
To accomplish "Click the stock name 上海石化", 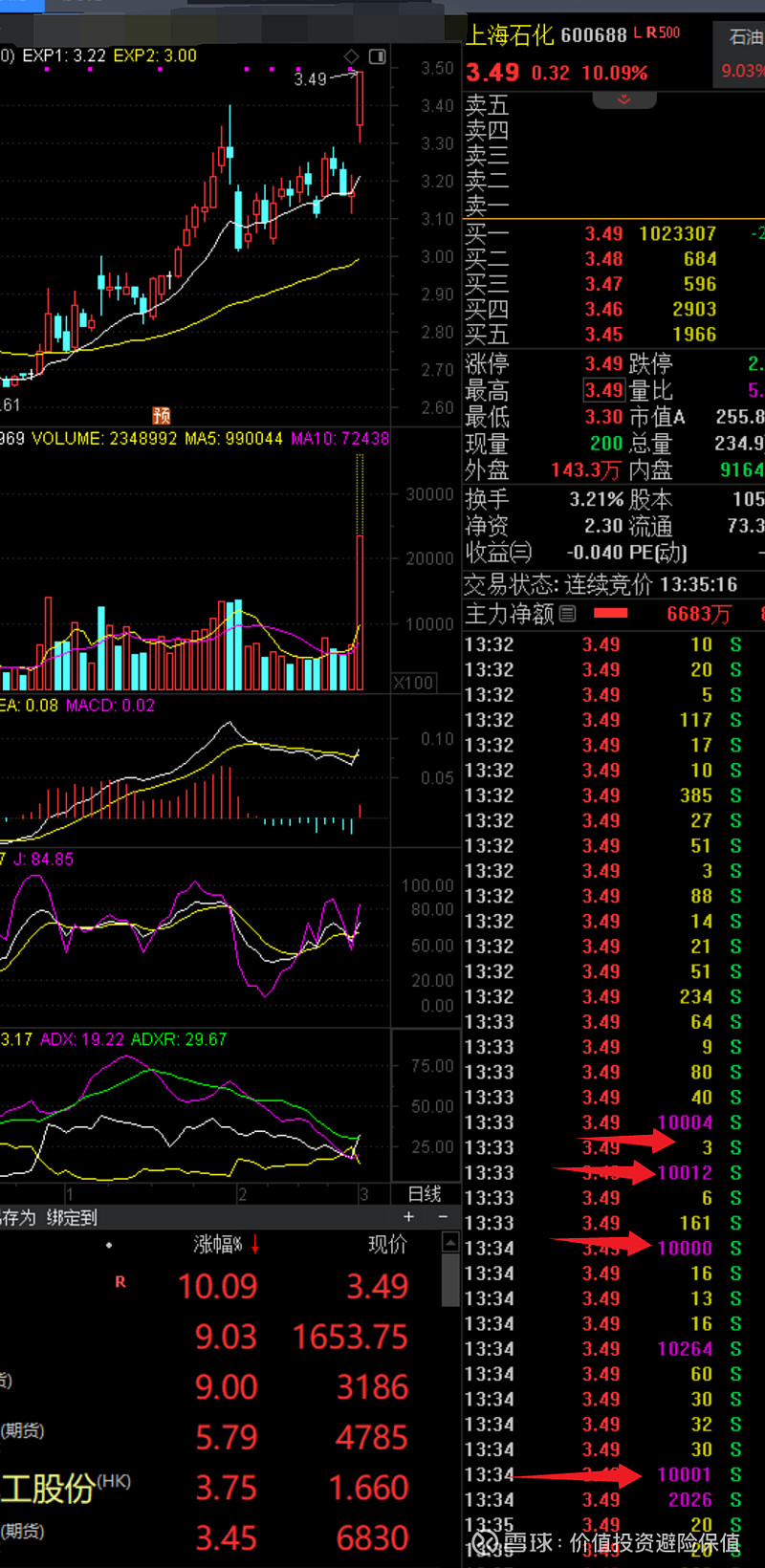I will click(510, 35).
